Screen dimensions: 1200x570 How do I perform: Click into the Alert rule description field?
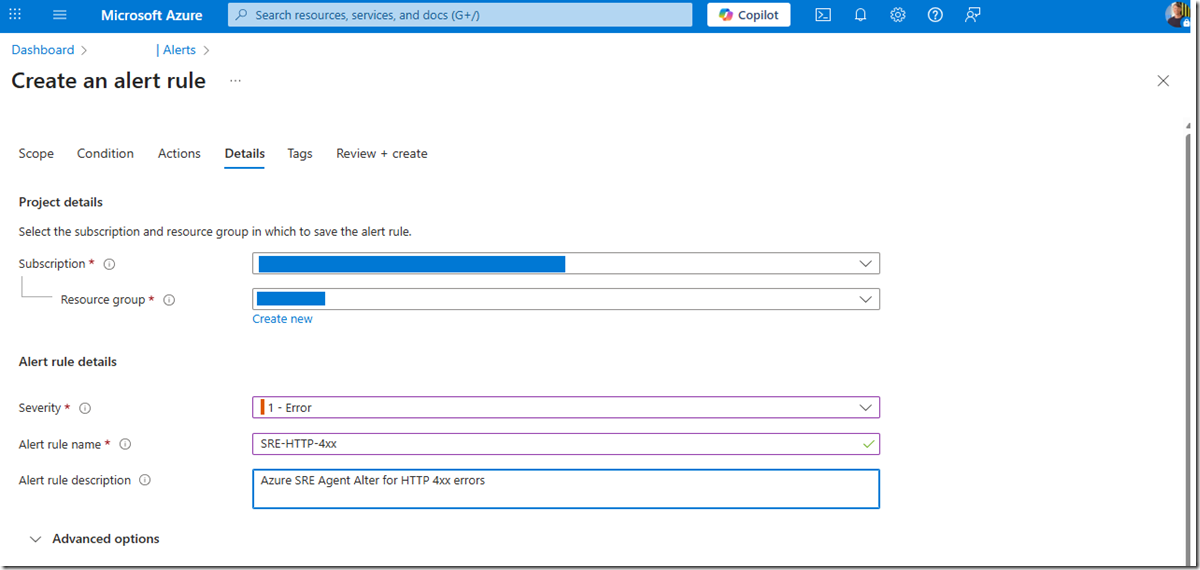click(x=565, y=489)
